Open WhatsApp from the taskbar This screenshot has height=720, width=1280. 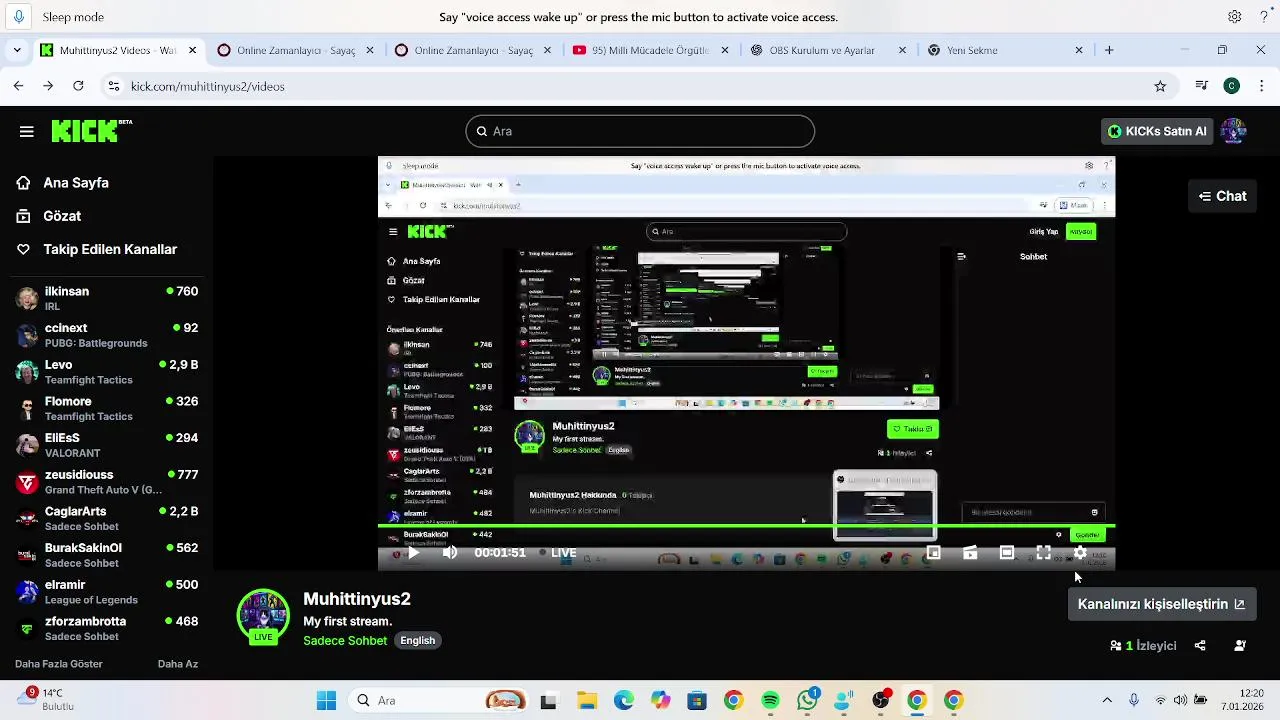(807, 700)
